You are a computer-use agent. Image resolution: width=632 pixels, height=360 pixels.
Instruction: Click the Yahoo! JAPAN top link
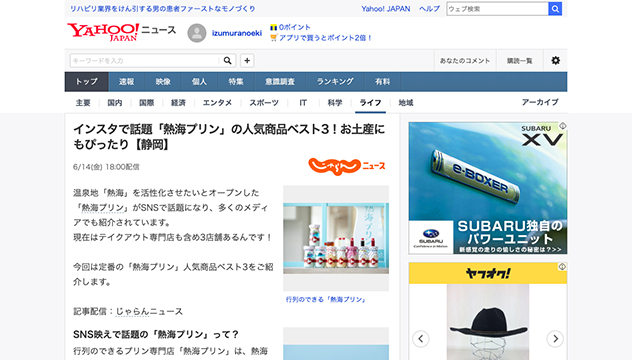386,9
